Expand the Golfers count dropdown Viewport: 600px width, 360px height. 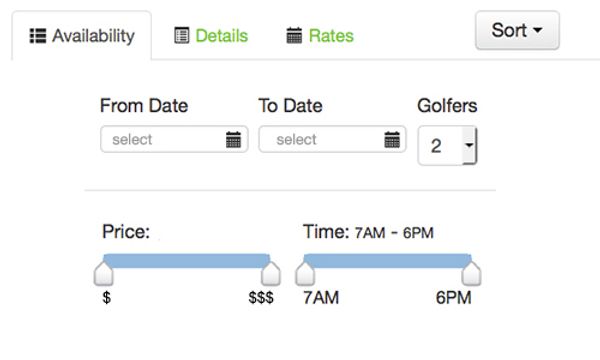(447, 146)
